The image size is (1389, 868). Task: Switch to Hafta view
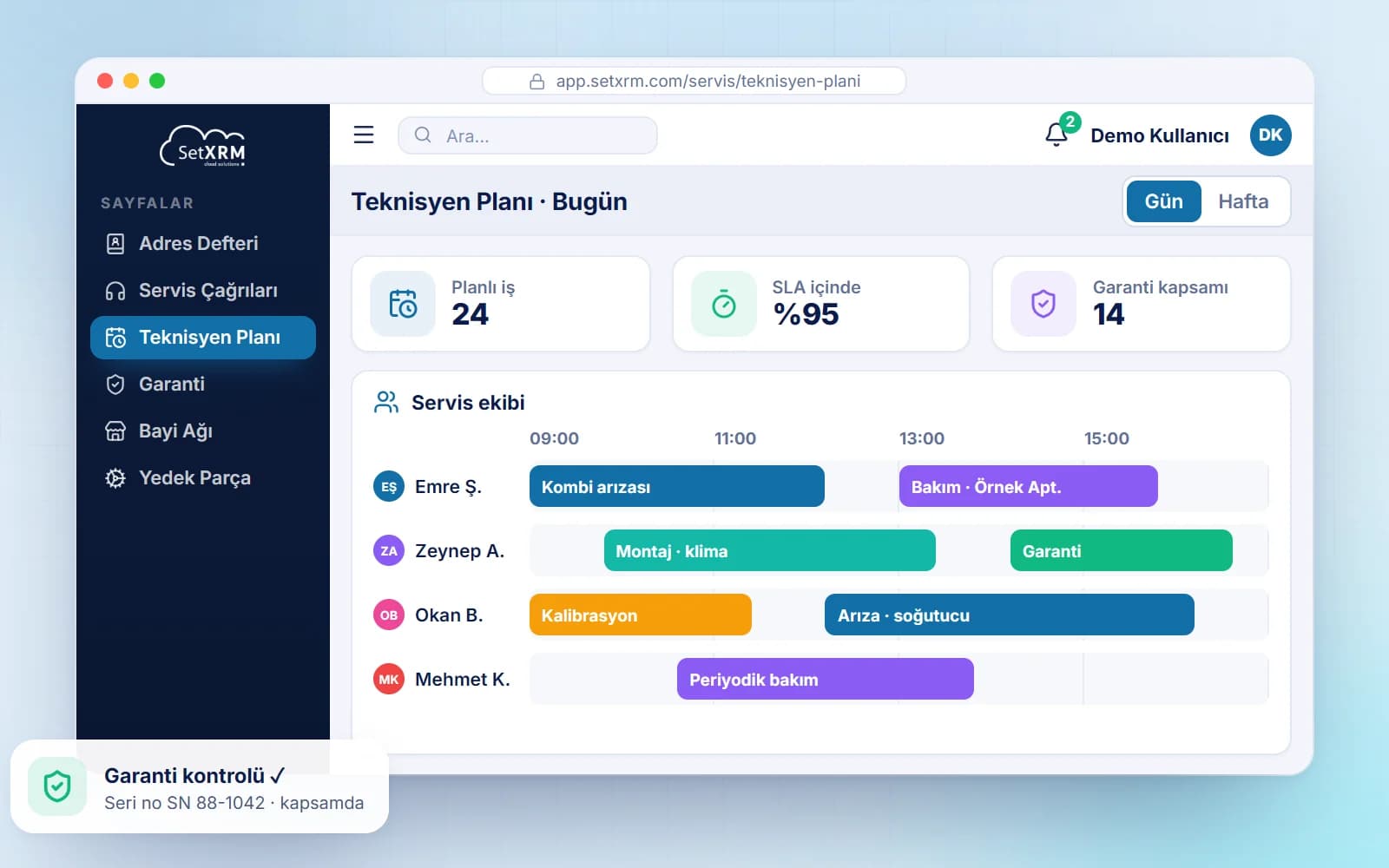pyautogui.click(x=1243, y=201)
